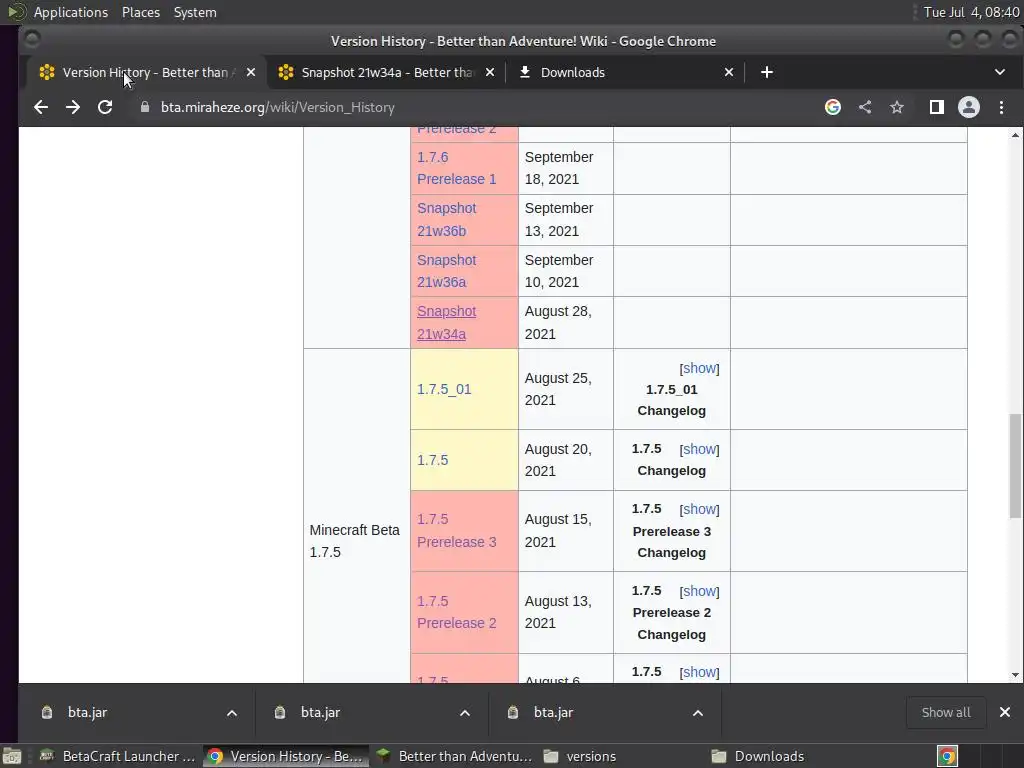Open tab search dropdown chevron

[x=999, y=72]
